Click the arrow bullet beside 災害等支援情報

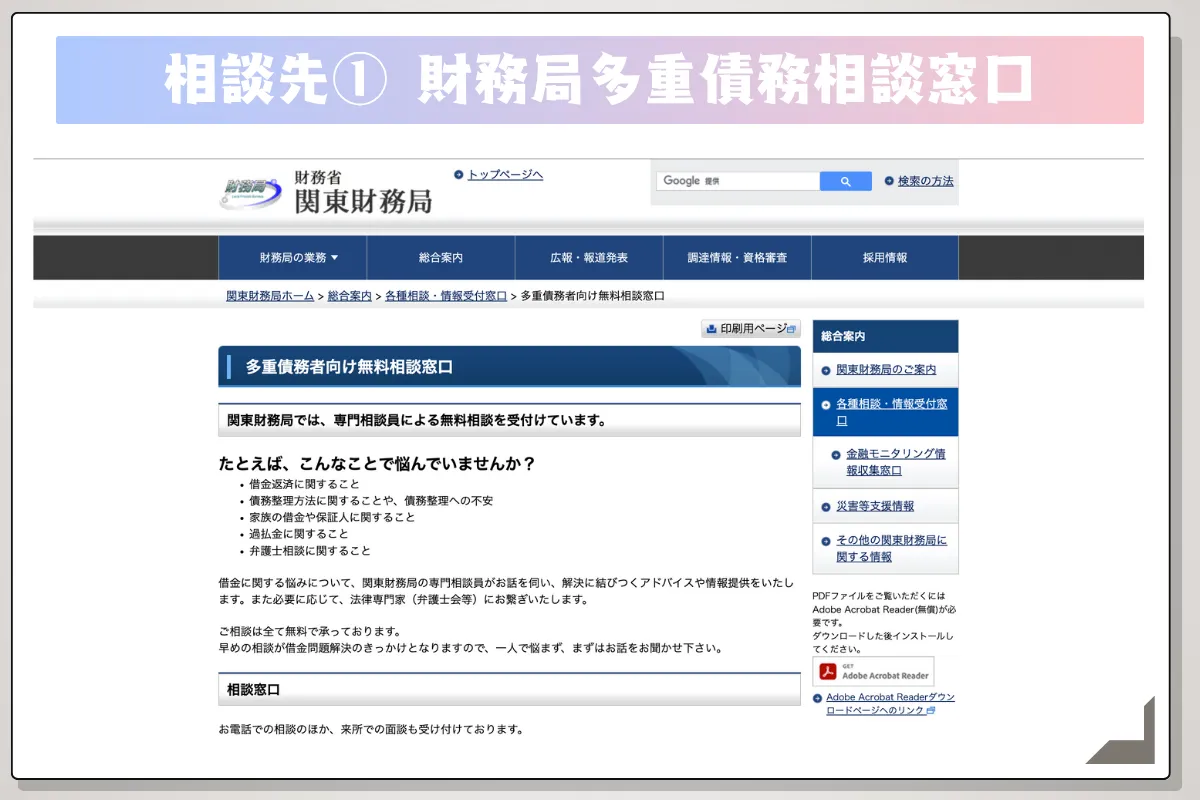click(x=828, y=506)
